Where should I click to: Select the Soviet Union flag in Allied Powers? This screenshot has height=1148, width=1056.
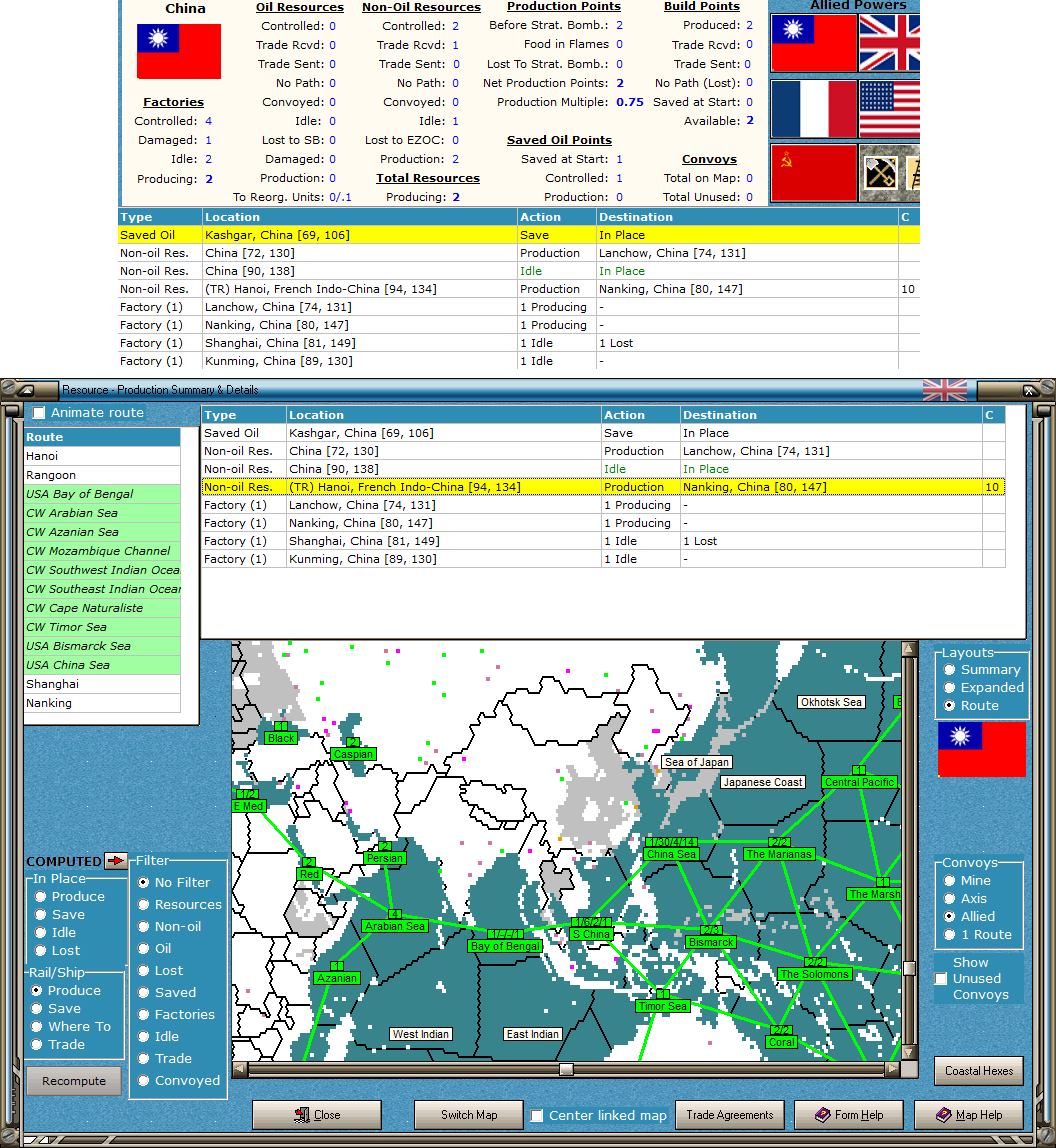pyautogui.click(x=814, y=173)
